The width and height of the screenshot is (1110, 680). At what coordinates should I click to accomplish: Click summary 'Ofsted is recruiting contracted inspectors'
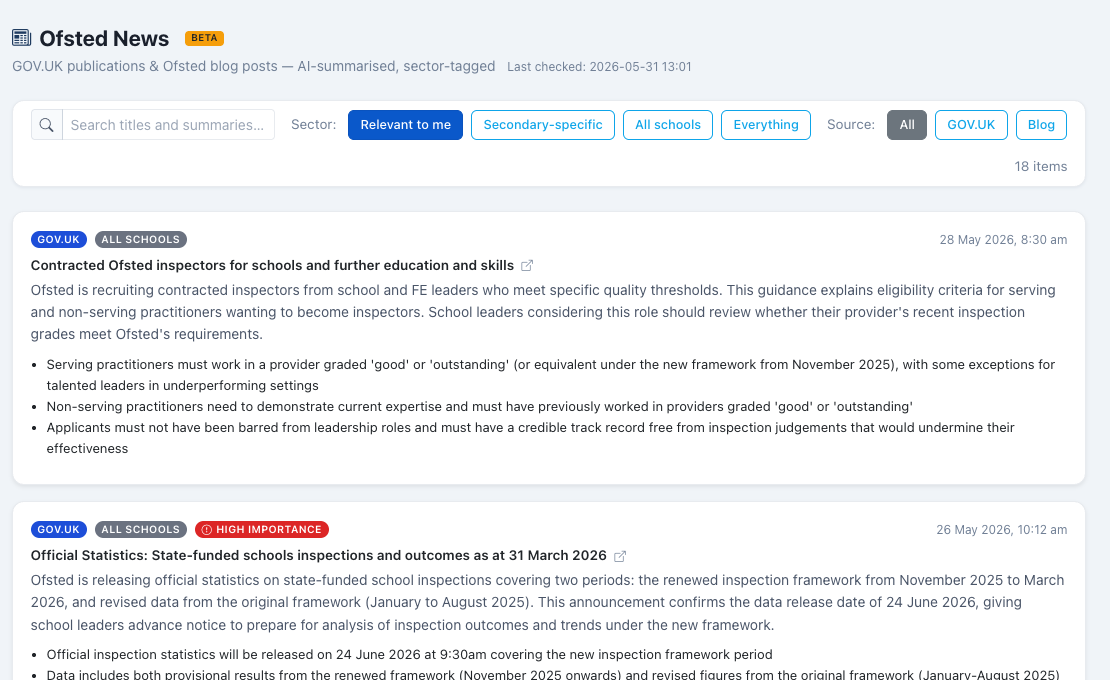tap(543, 312)
